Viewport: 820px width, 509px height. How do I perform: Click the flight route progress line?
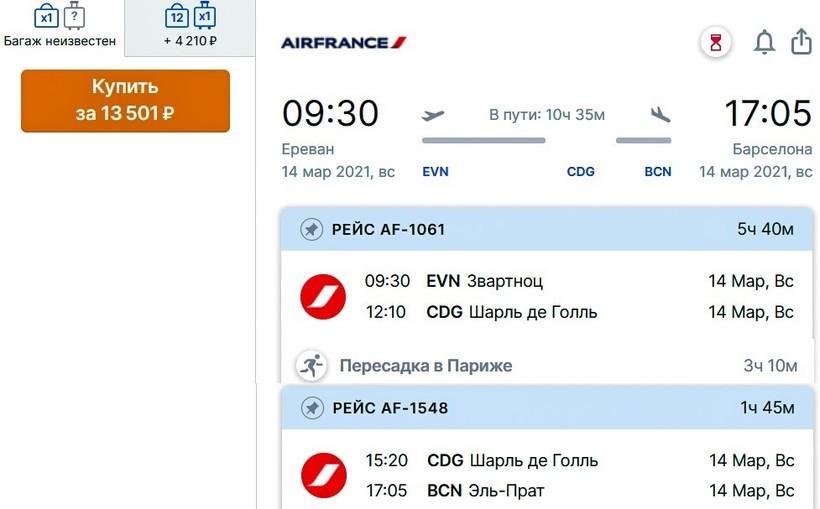484,140
